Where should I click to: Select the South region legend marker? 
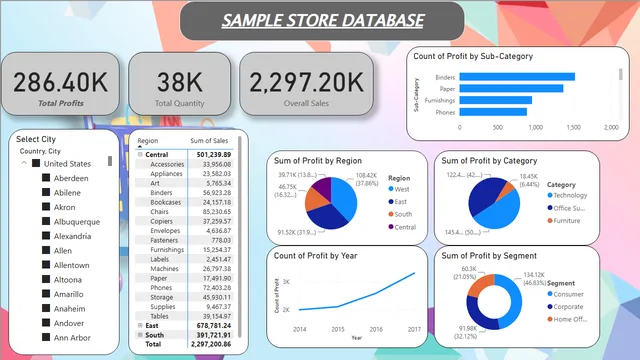(391, 214)
